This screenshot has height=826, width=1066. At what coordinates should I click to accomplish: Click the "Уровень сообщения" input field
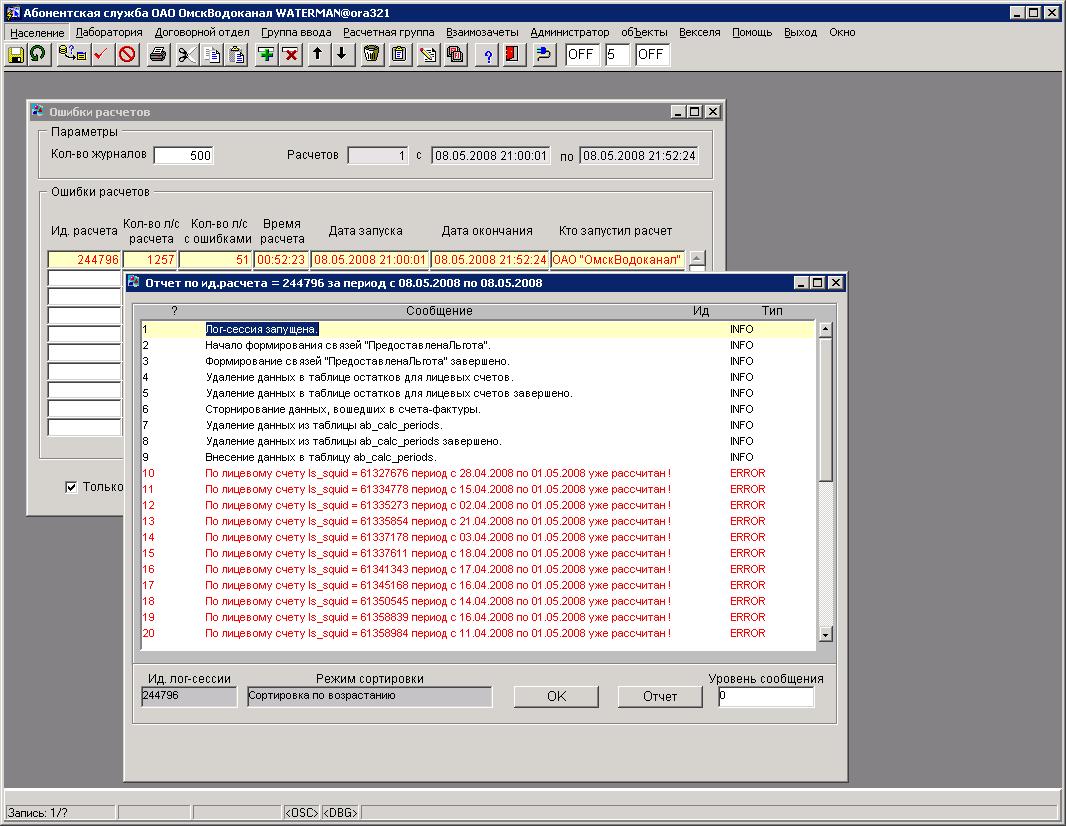pos(765,696)
